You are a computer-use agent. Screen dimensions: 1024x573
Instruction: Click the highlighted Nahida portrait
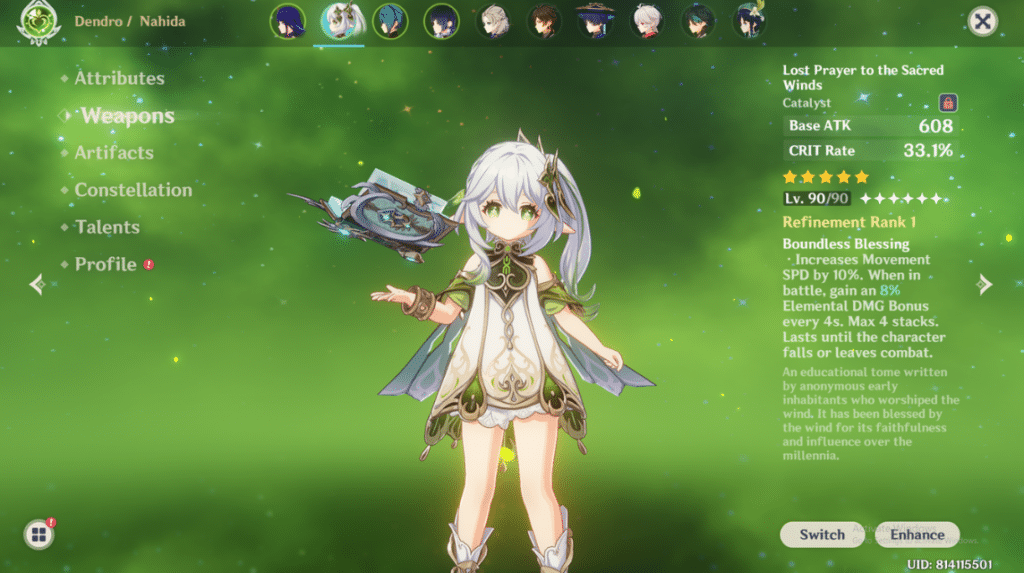point(341,21)
